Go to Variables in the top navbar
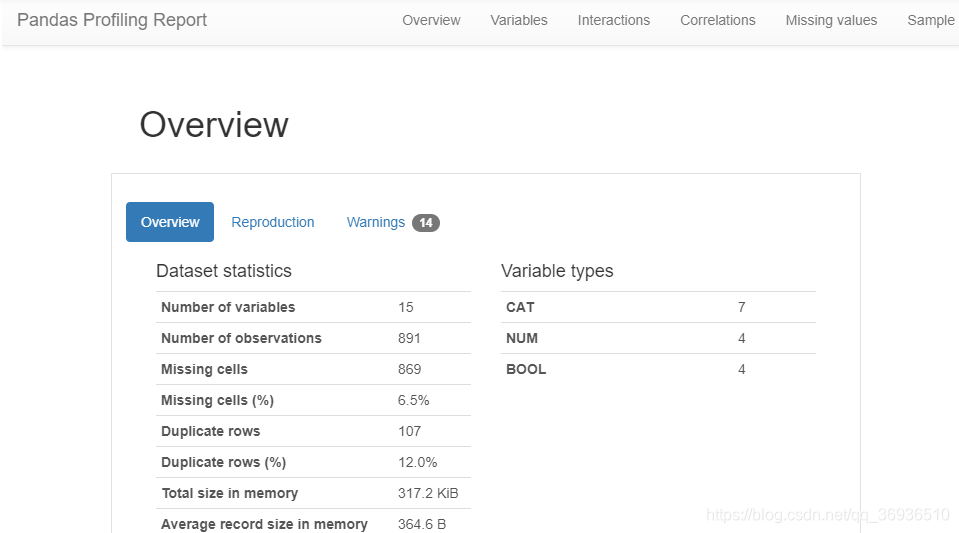This screenshot has width=959, height=533. [519, 20]
